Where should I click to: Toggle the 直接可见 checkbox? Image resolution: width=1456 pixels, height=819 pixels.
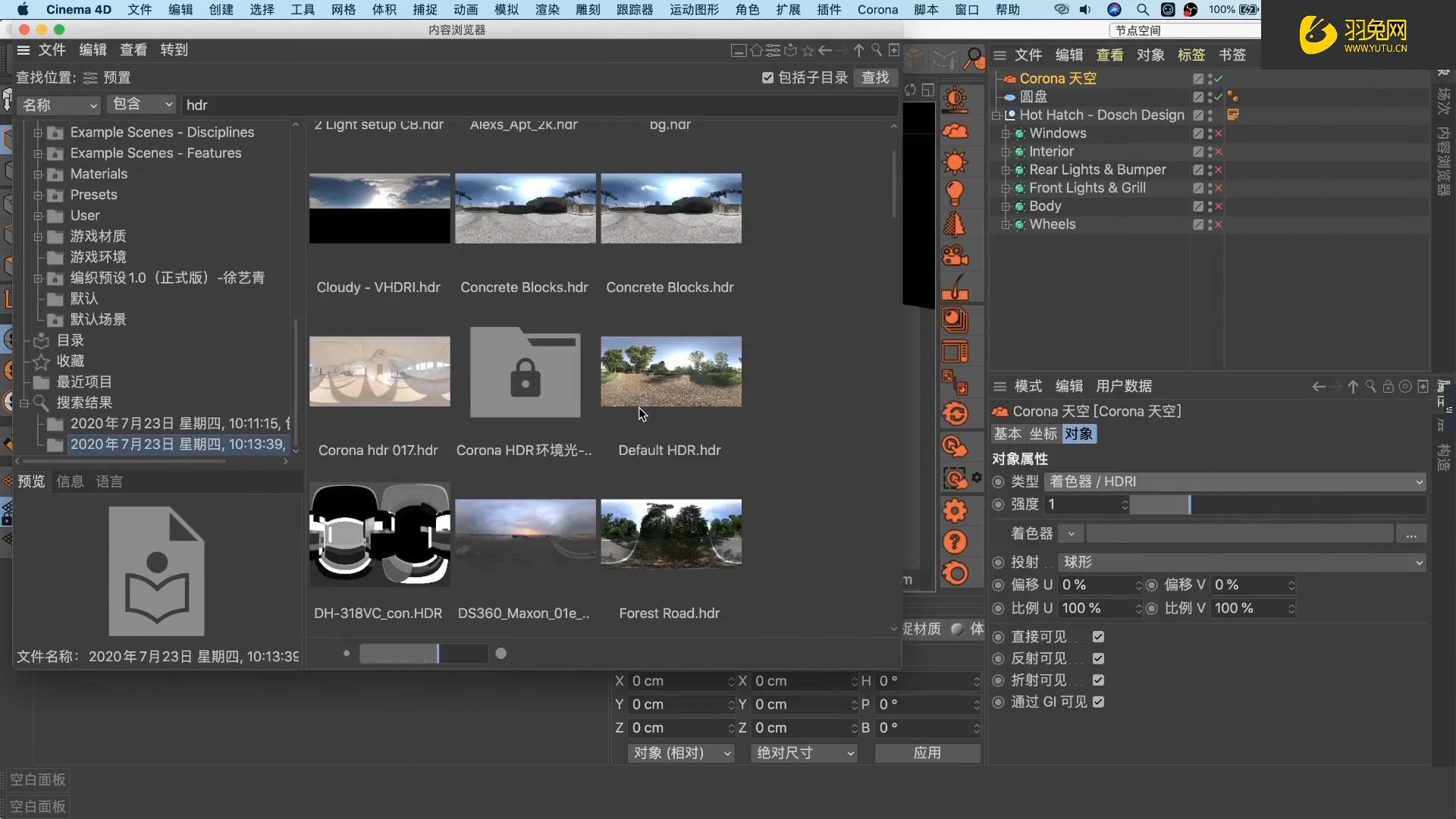coord(1098,637)
